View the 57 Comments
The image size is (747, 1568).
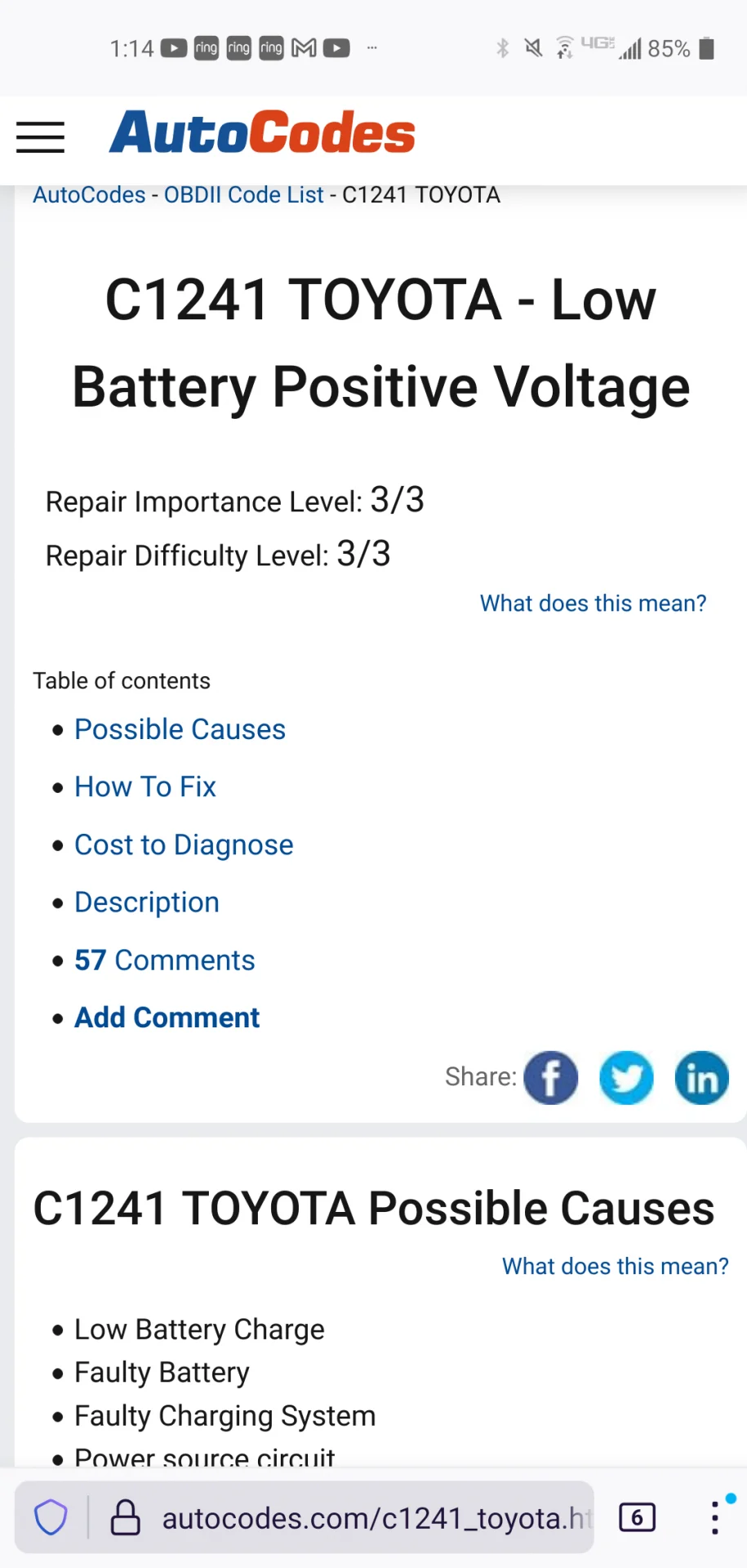pos(165,960)
